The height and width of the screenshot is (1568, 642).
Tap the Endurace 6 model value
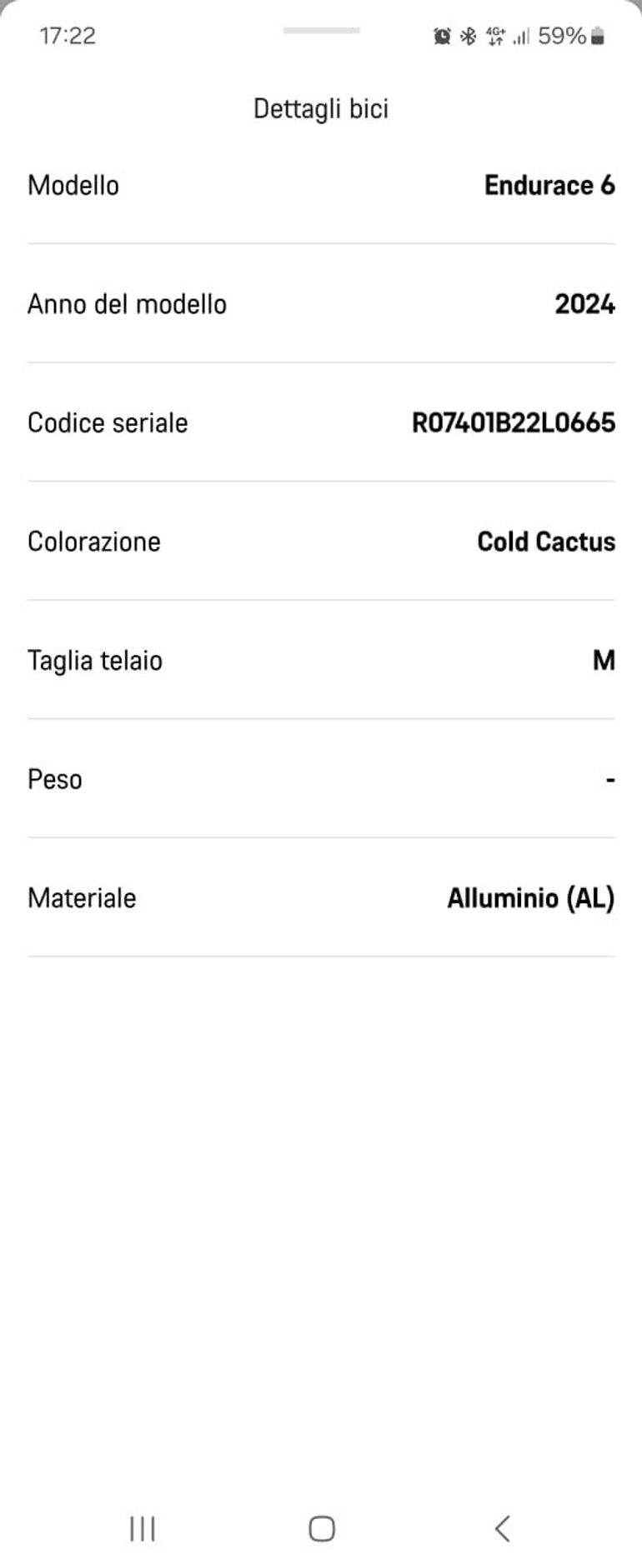tap(549, 185)
